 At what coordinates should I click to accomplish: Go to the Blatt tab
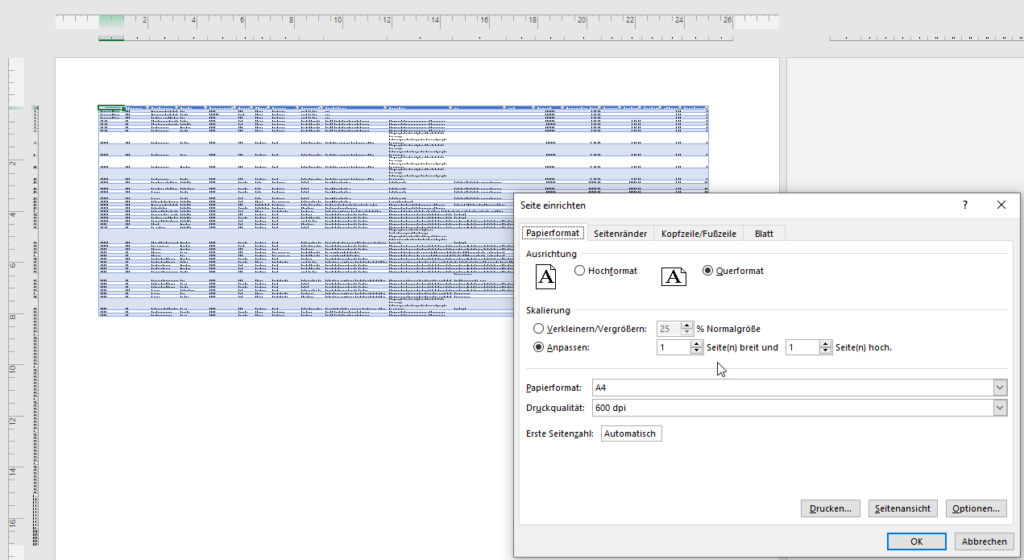coord(763,233)
